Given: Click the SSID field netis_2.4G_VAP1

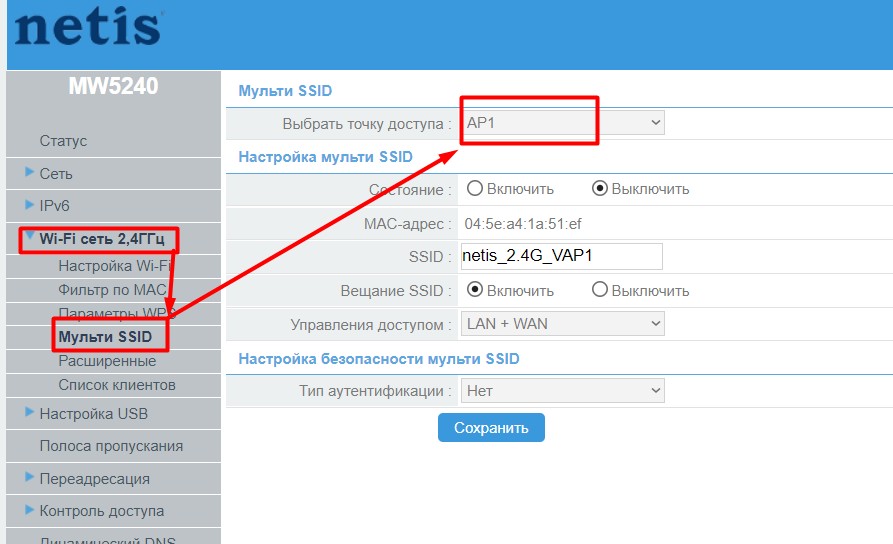Looking at the screenshot, I should click(x=562, y=256).
